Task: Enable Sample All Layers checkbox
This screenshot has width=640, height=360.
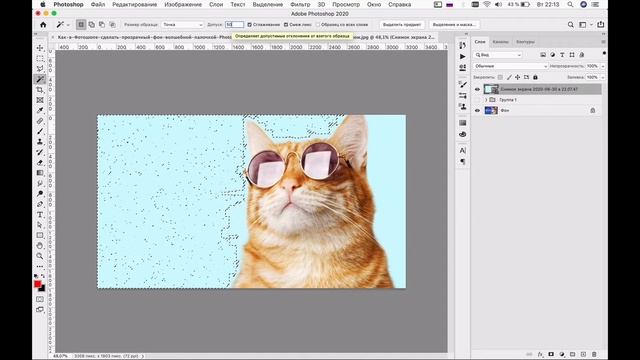Action: pos(318,24)
